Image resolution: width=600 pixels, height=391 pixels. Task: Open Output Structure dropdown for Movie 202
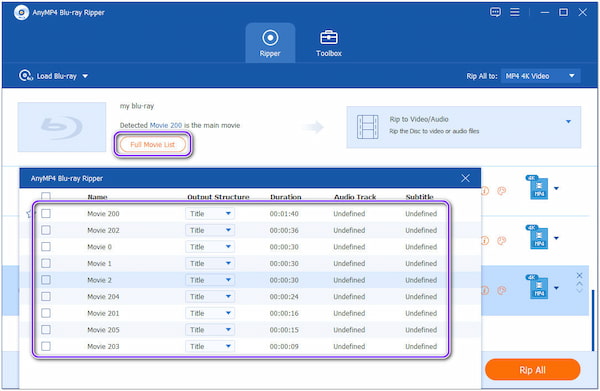(210, 230)
